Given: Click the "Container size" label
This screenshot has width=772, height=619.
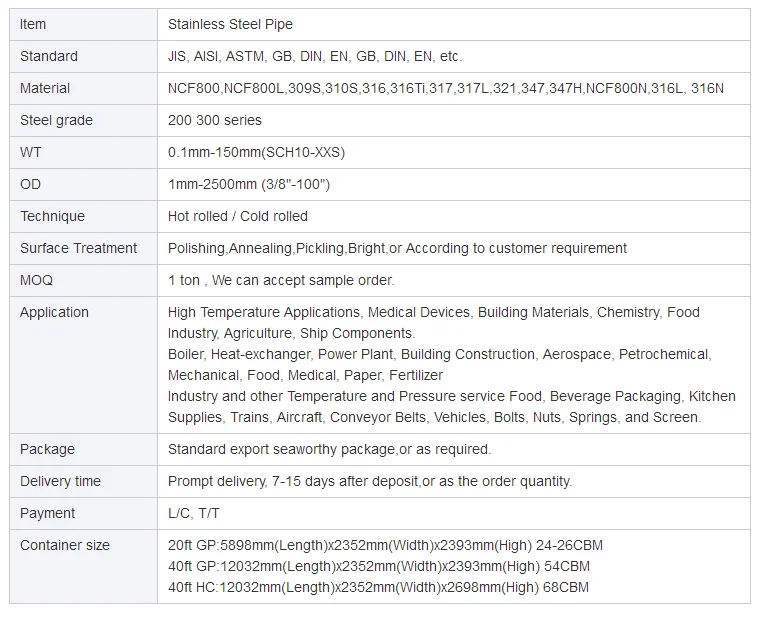Looking at the screenshot, I should point(65,545).
